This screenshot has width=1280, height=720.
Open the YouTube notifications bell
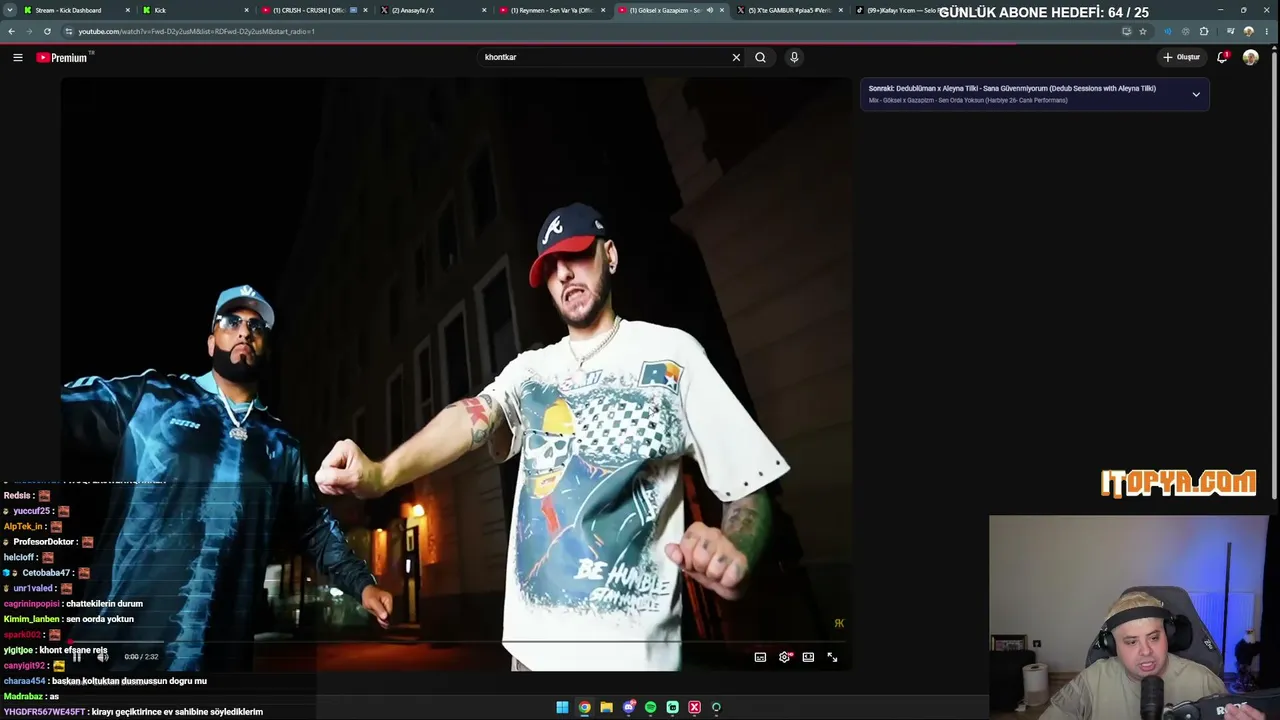tap(1222, 57)
